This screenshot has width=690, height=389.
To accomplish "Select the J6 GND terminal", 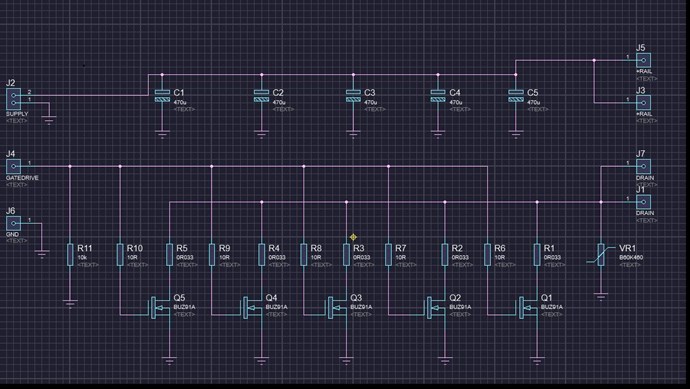I will tap(13, 223).
